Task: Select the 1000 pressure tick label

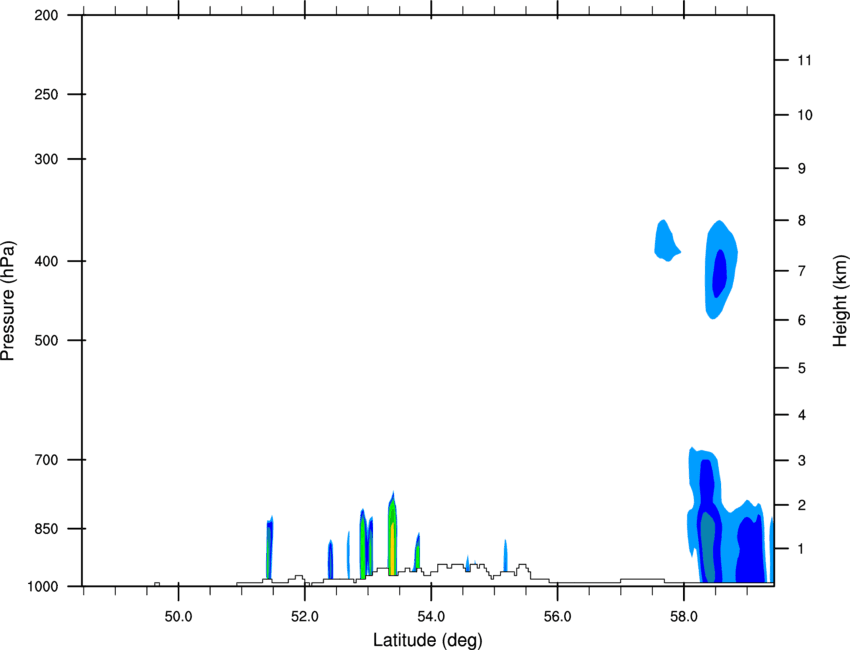Action: click(x=43, y=587)
